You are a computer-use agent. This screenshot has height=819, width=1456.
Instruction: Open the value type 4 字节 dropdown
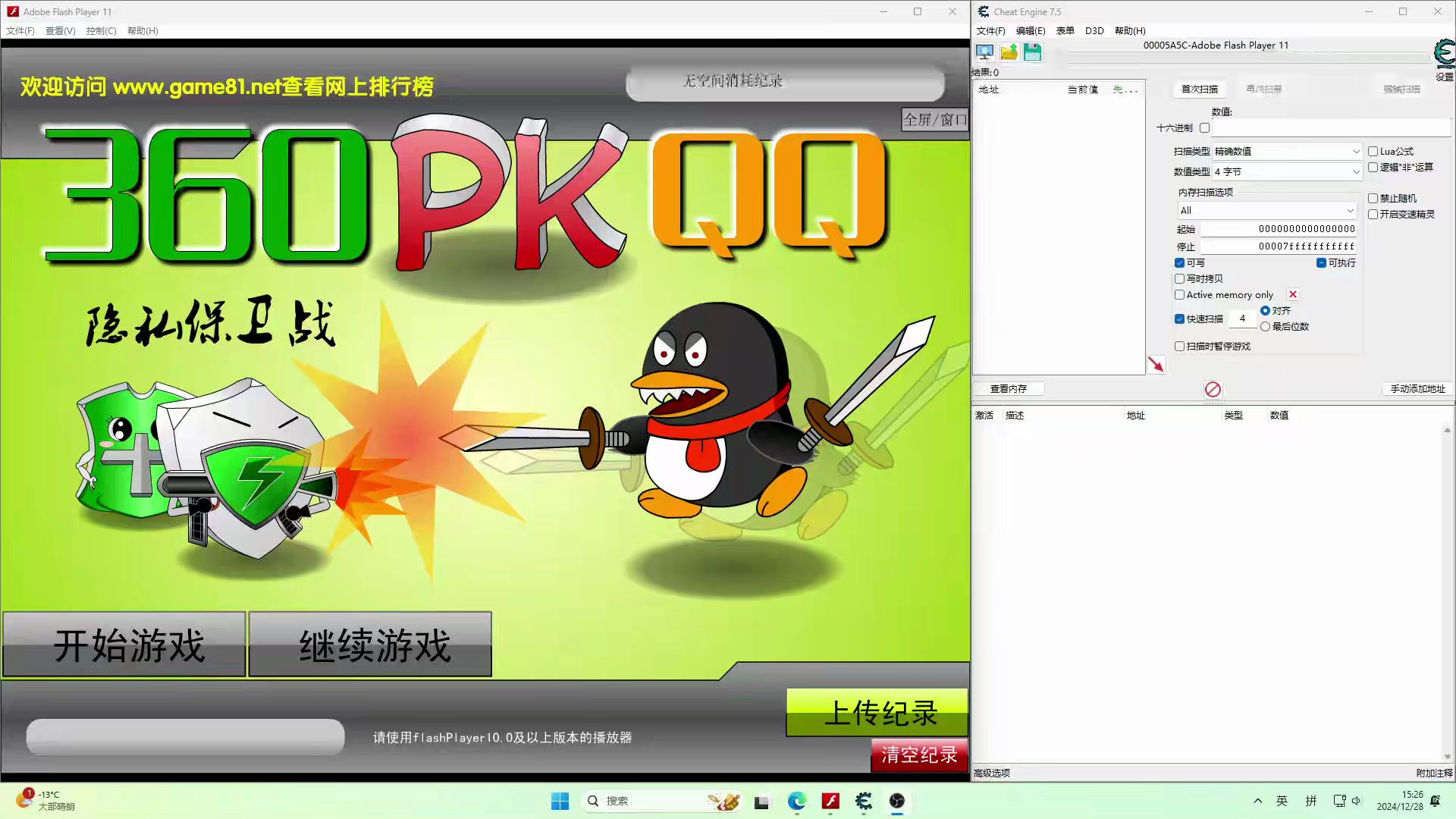tap(1287, 172)
